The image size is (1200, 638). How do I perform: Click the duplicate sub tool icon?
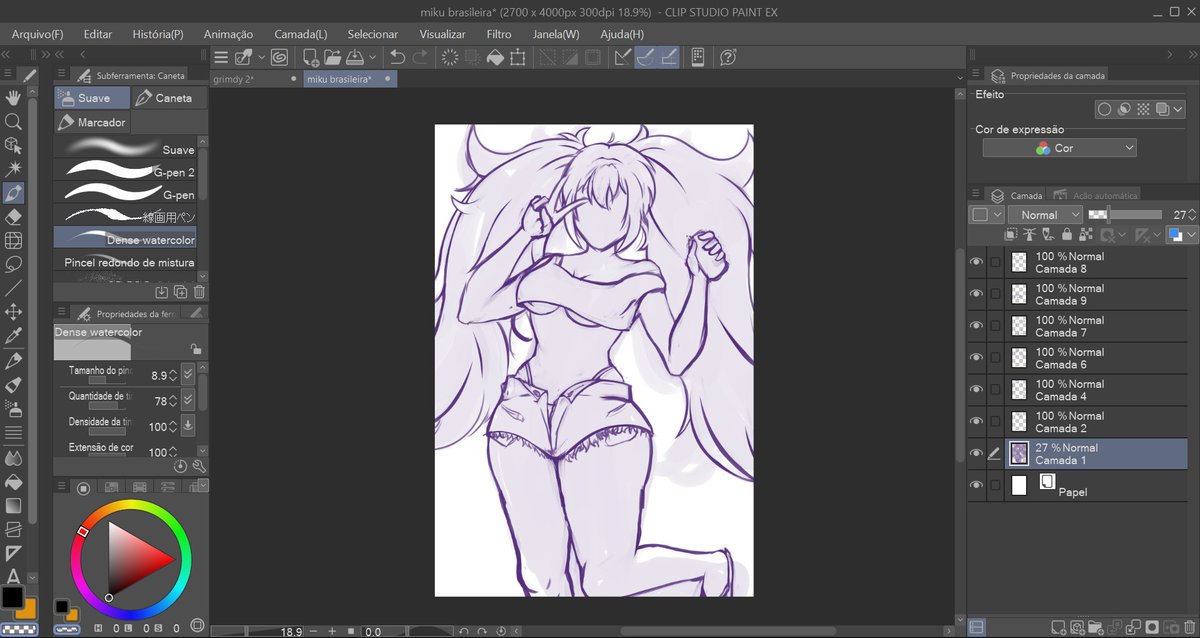click(181, 292)
